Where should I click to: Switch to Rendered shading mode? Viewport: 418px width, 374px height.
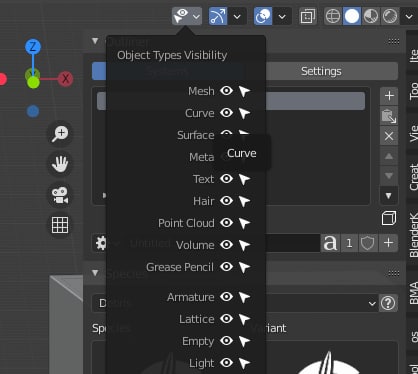(390, 16)
